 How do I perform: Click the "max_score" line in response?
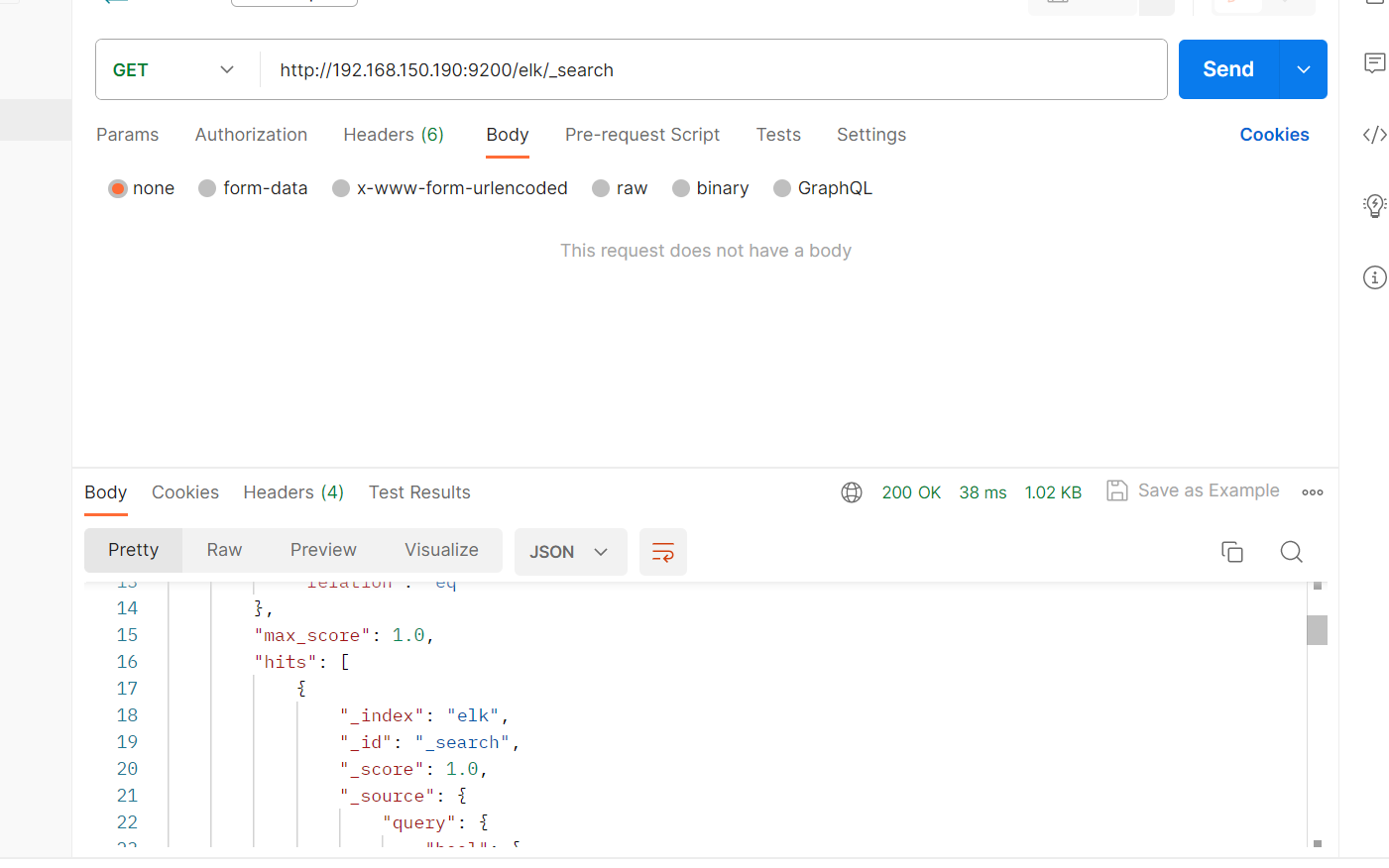[344, 635]
